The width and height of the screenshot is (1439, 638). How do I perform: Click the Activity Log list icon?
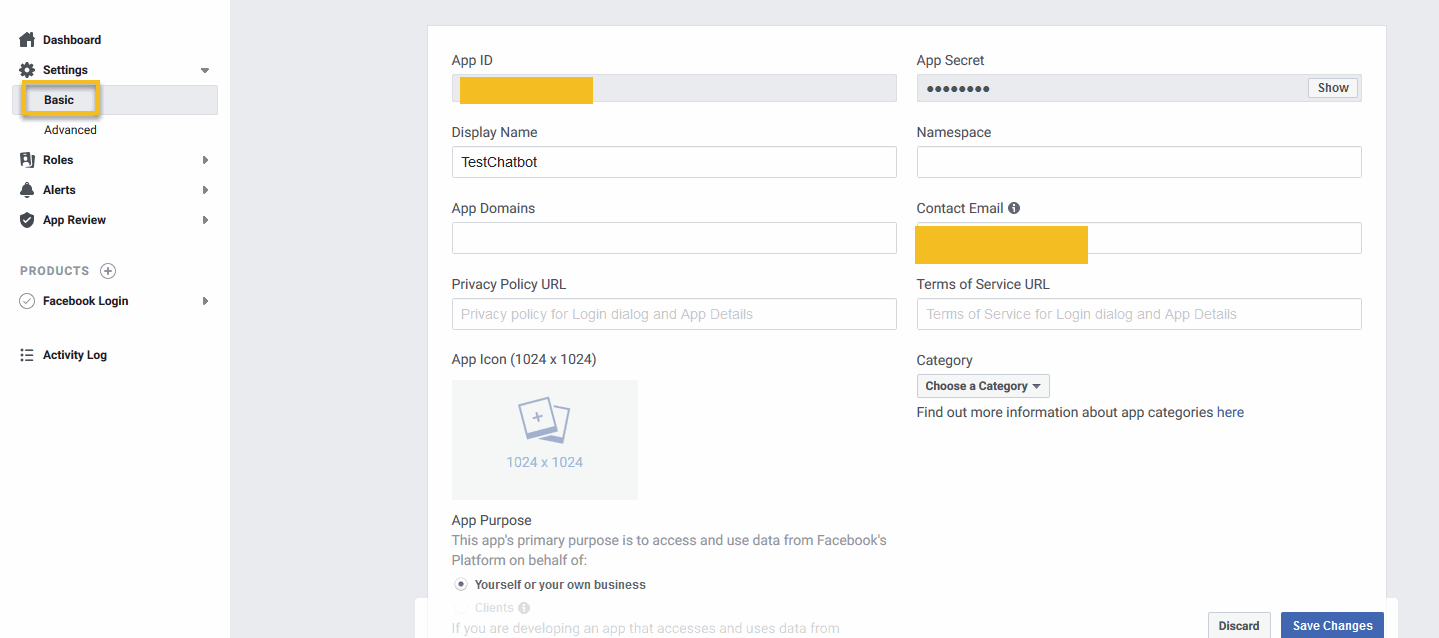point(27,355)
